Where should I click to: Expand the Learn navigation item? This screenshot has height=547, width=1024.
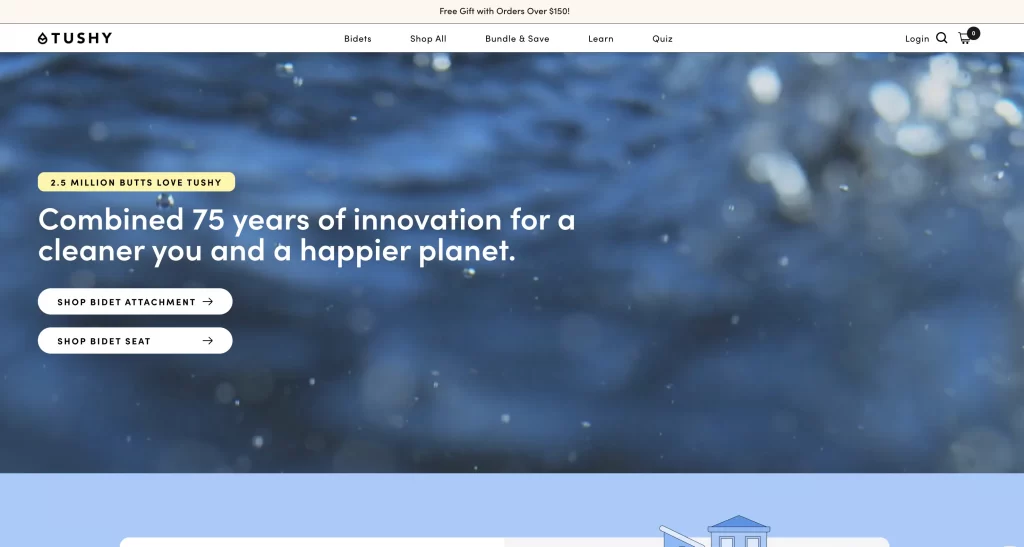pyautogui.click(x=600, y=39)
